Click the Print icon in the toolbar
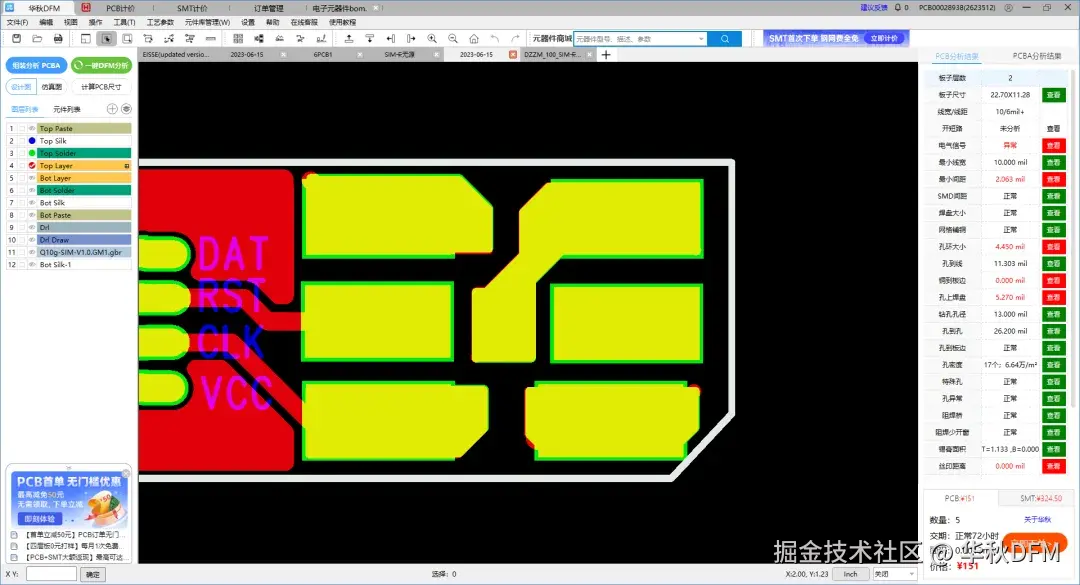The width and height of the screenshot is (1080, 585). [x=58, y=39]
